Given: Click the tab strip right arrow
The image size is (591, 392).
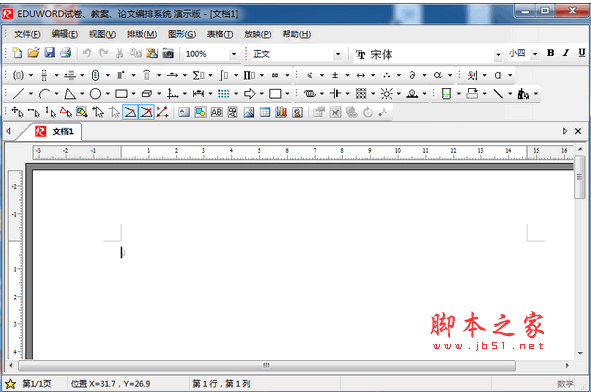Looking at the screenshot, I should point(565,131).
